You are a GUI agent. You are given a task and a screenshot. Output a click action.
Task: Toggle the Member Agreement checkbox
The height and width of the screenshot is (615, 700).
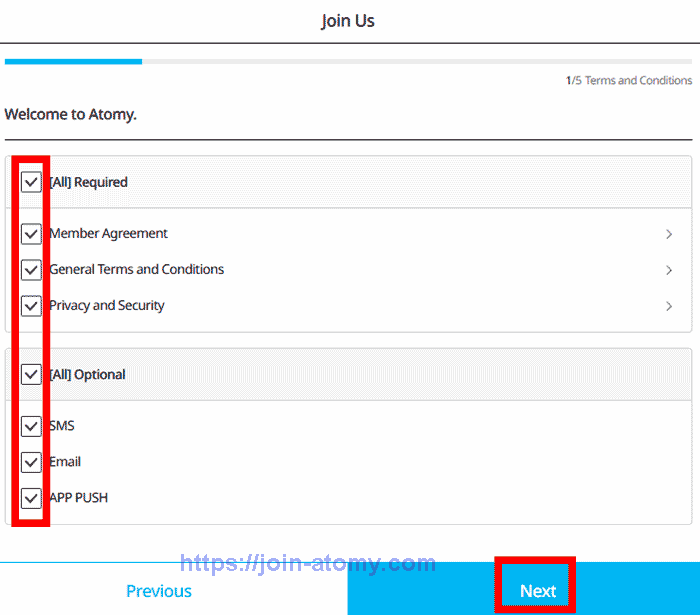pos(31,234)
